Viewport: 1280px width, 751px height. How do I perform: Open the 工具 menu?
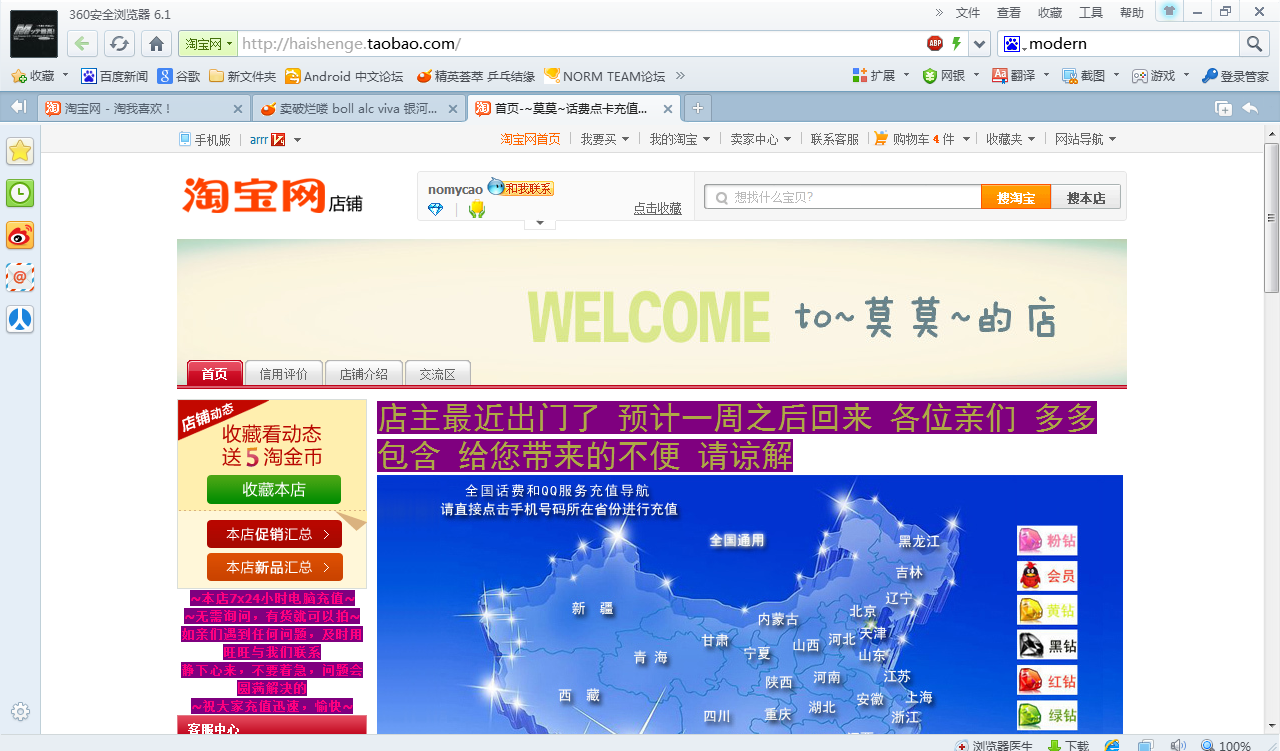click(1091, 13)
